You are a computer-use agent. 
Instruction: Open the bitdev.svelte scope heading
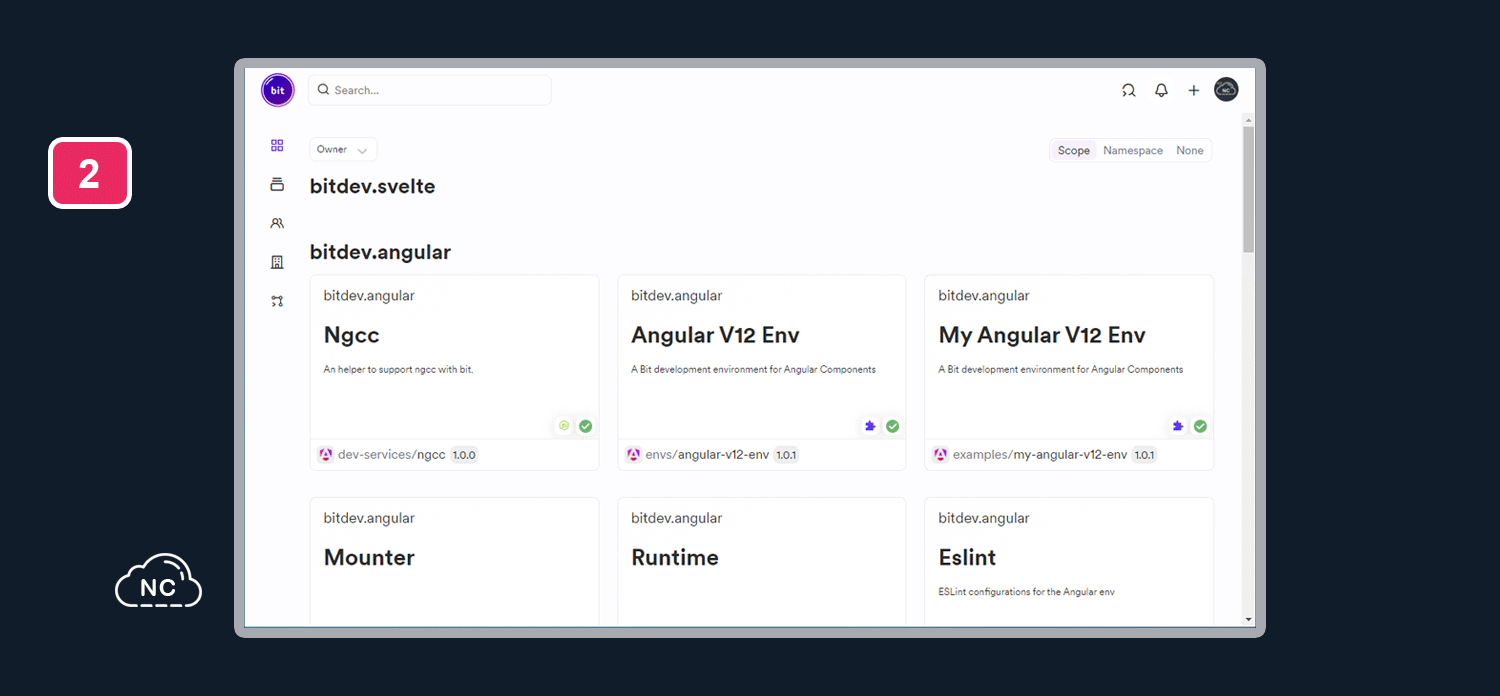pos(372,186)
